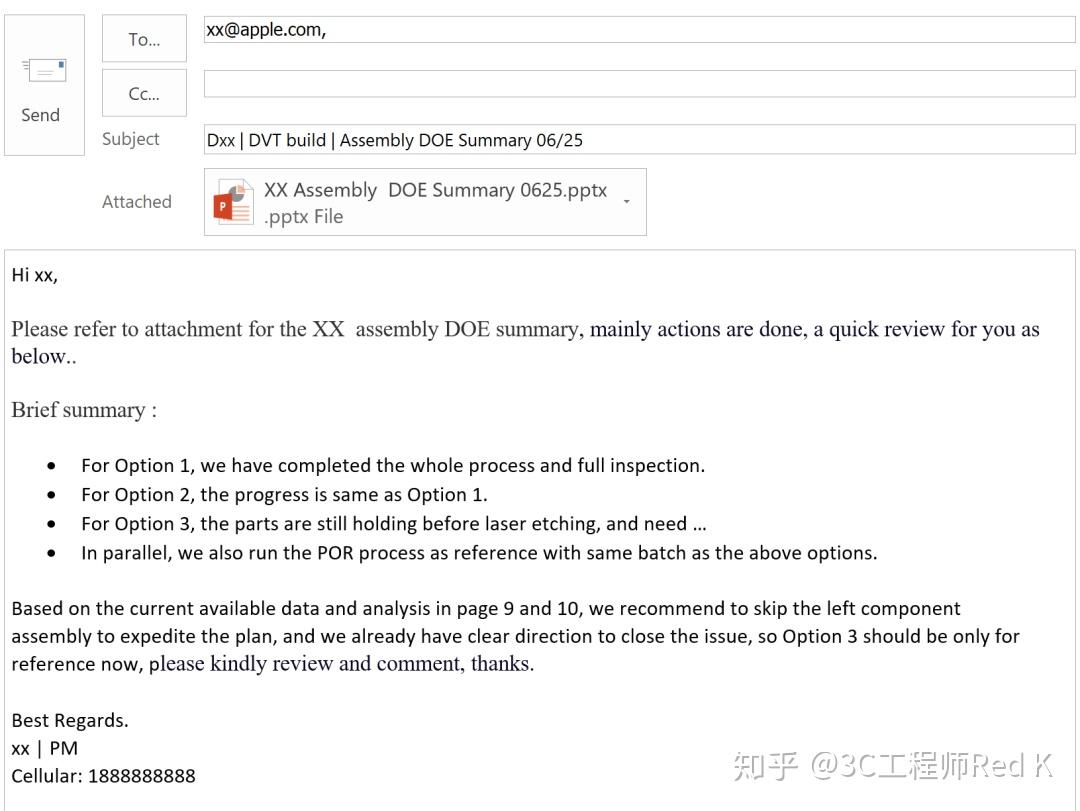The width and height of the screenshot is (1080, 811).
Task: Click the Option 1 bullet line
Action: coord(393,466)
